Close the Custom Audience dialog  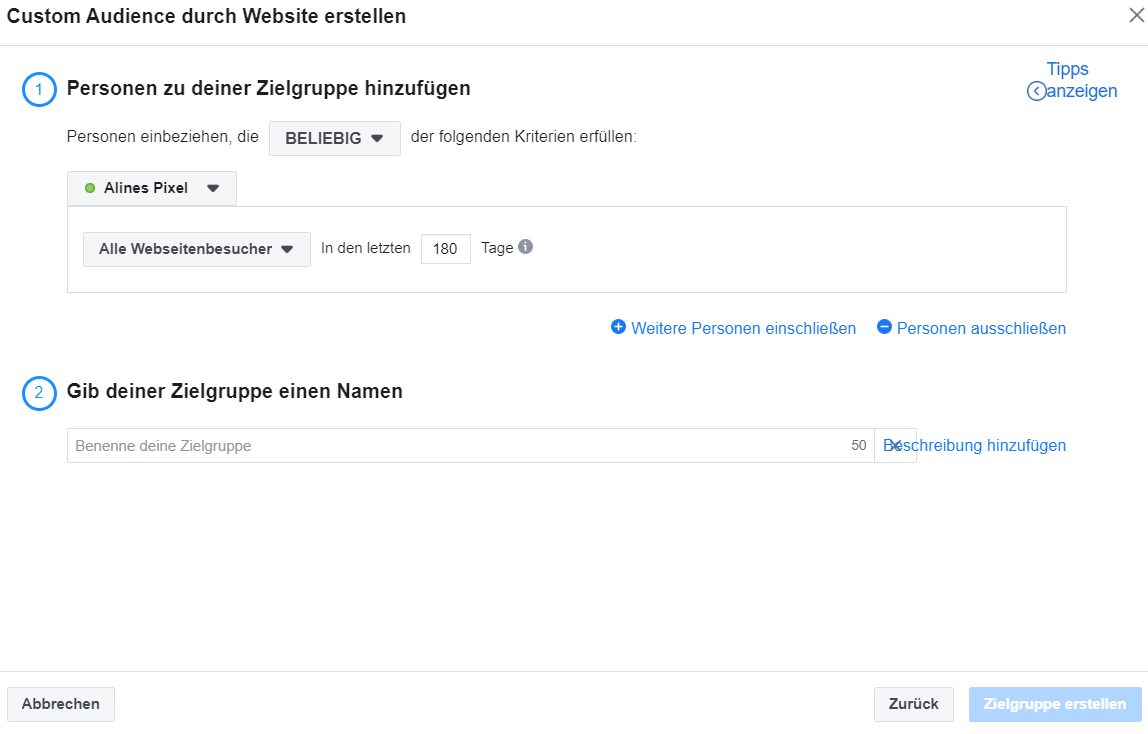[1136, 15]
